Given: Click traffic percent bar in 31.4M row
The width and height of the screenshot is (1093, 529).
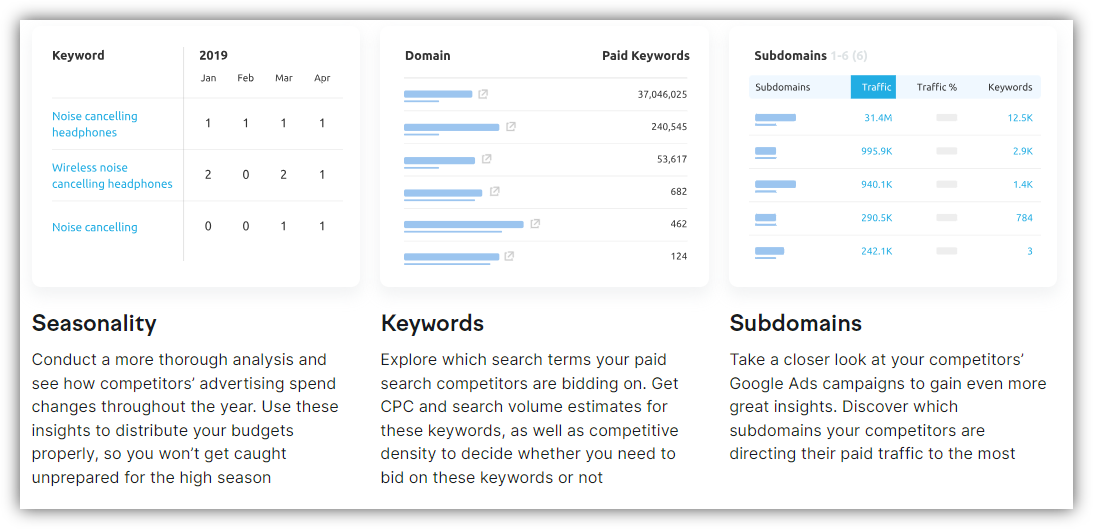Looking at the screenshot, I should pyautogui.click(x=946, y=118).
